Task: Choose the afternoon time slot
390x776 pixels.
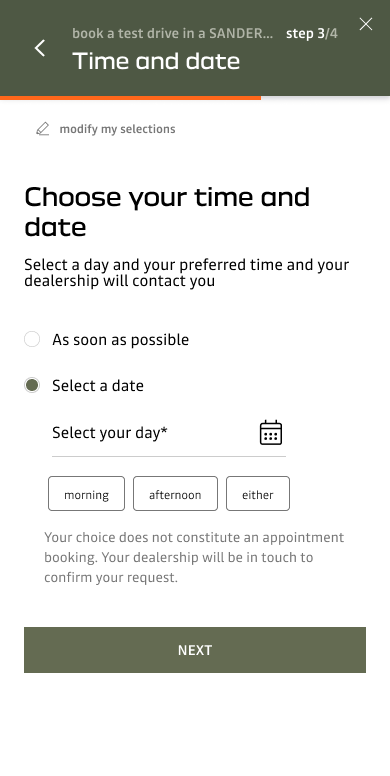Action: click(175, 493)
